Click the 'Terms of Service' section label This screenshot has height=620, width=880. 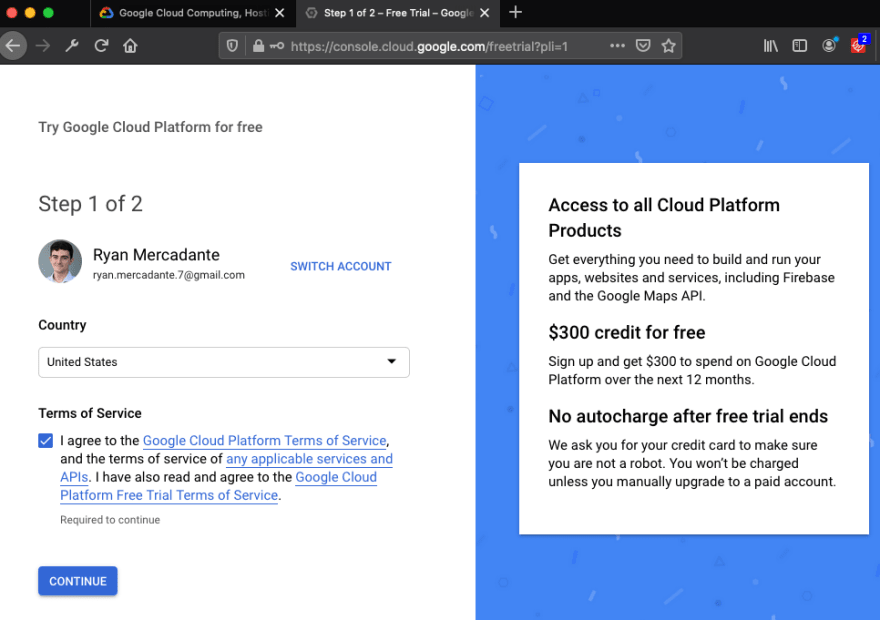click(90, 414)
